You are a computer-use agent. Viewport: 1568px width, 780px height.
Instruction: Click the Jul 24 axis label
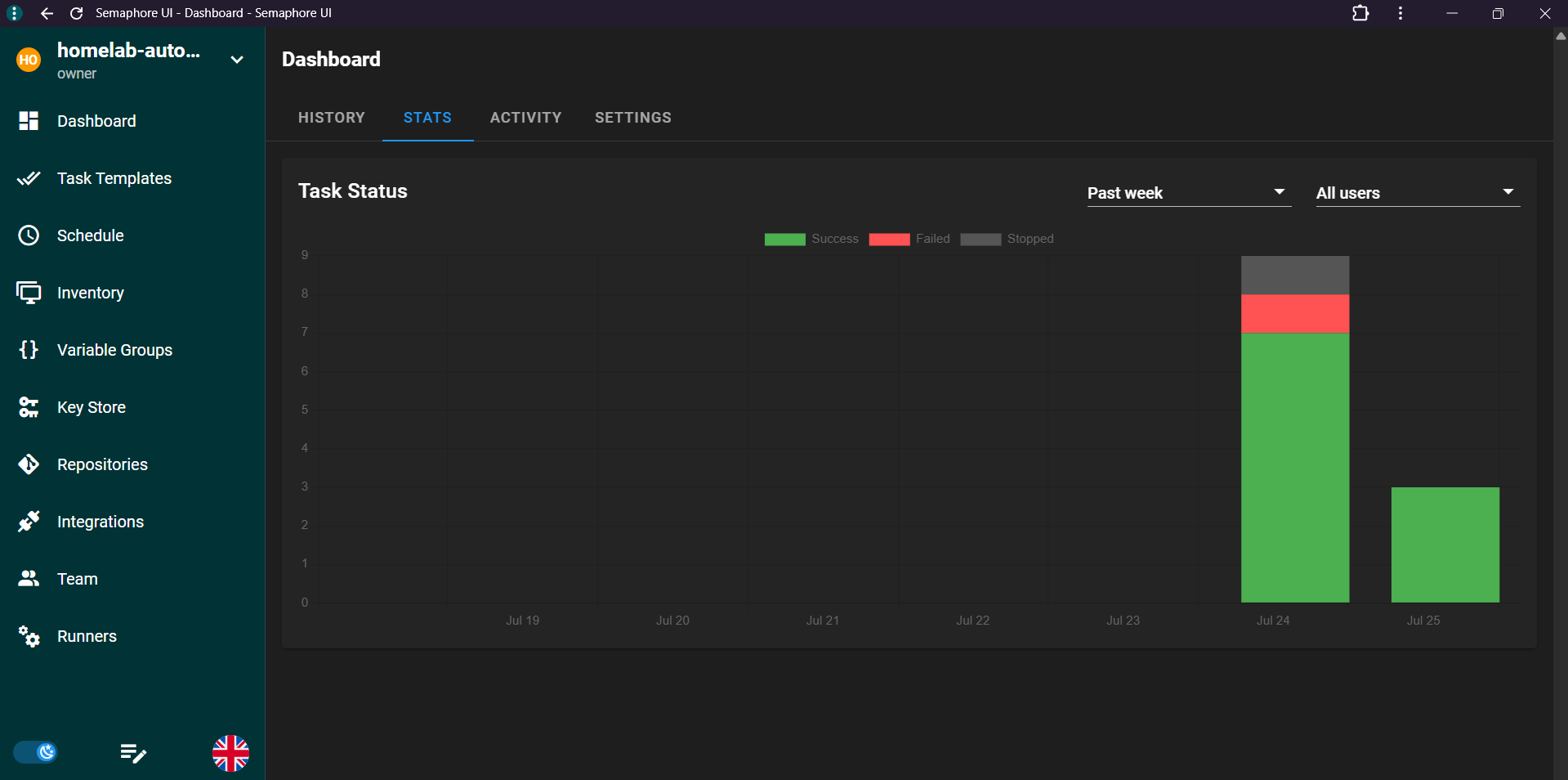point(1273,621)
